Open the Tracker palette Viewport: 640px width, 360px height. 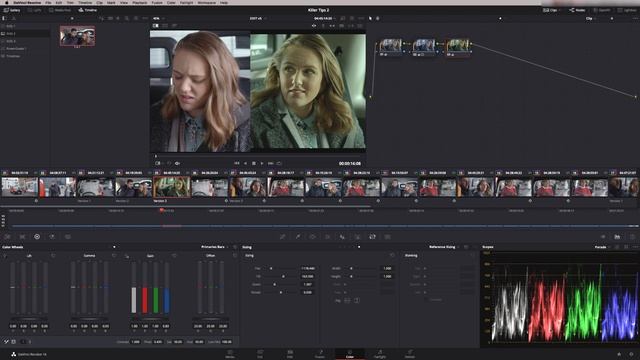tap(327, 237)
